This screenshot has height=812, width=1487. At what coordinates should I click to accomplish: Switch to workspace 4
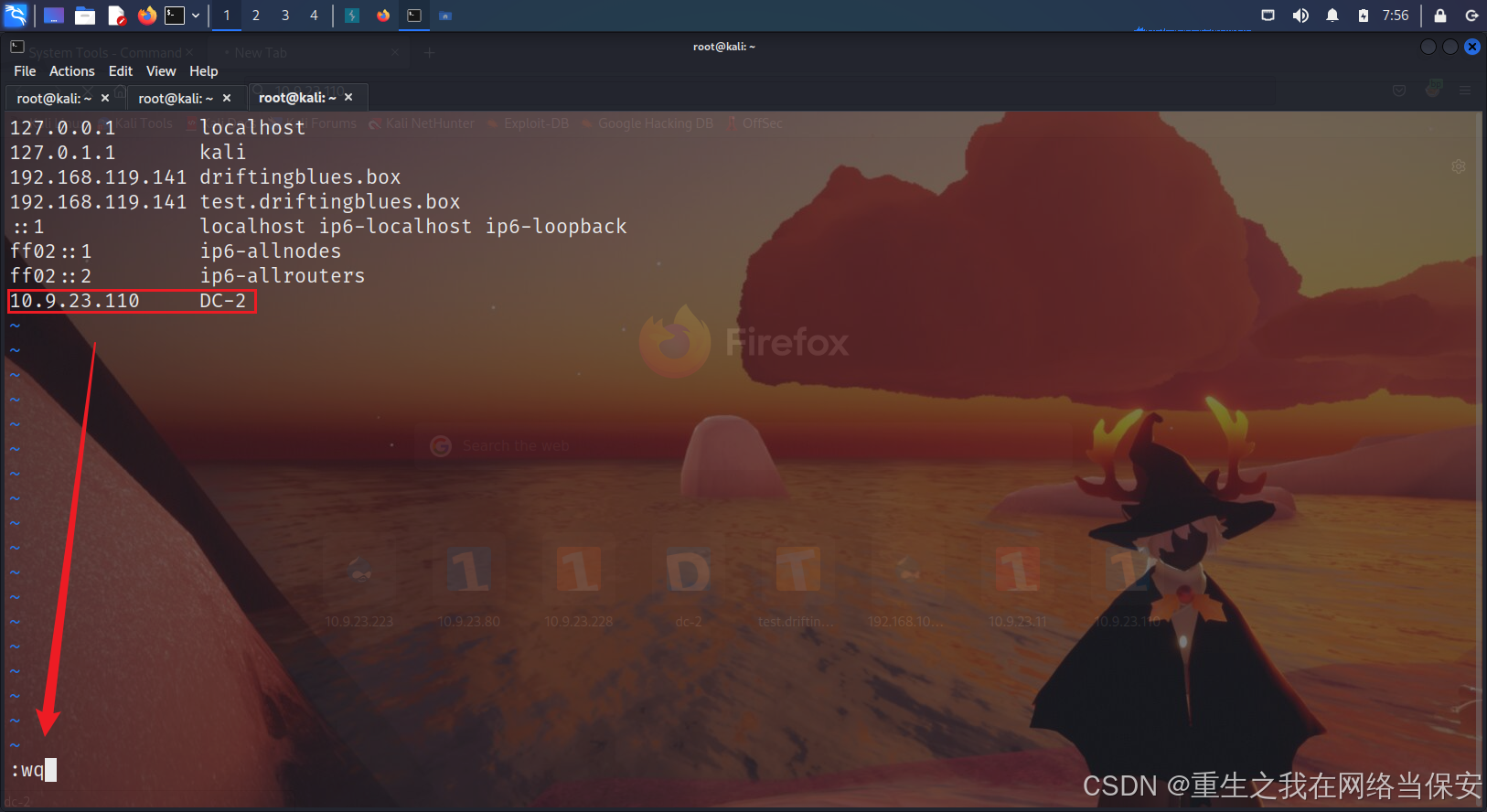coord(314,16)
